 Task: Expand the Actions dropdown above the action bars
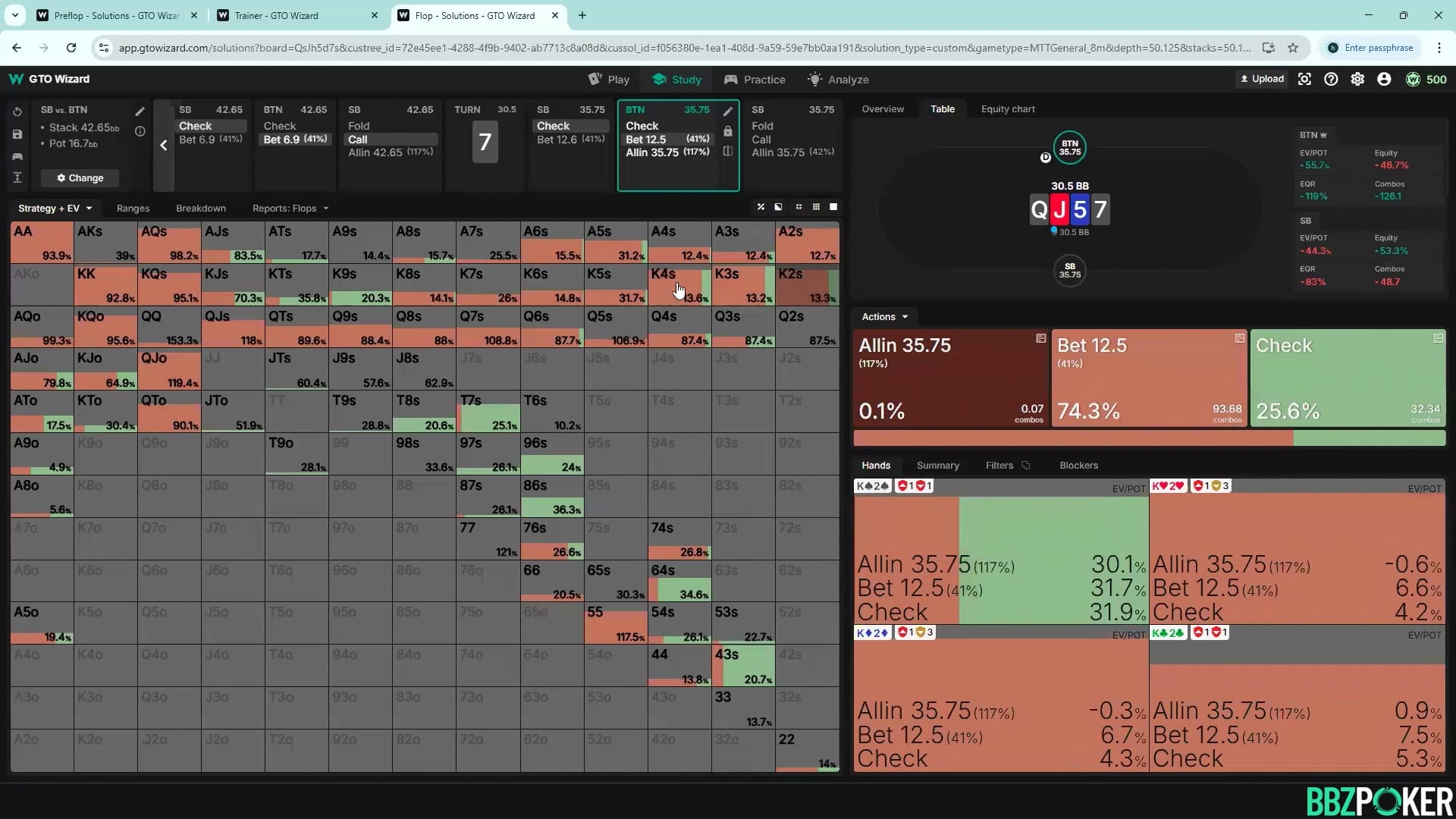884,317
